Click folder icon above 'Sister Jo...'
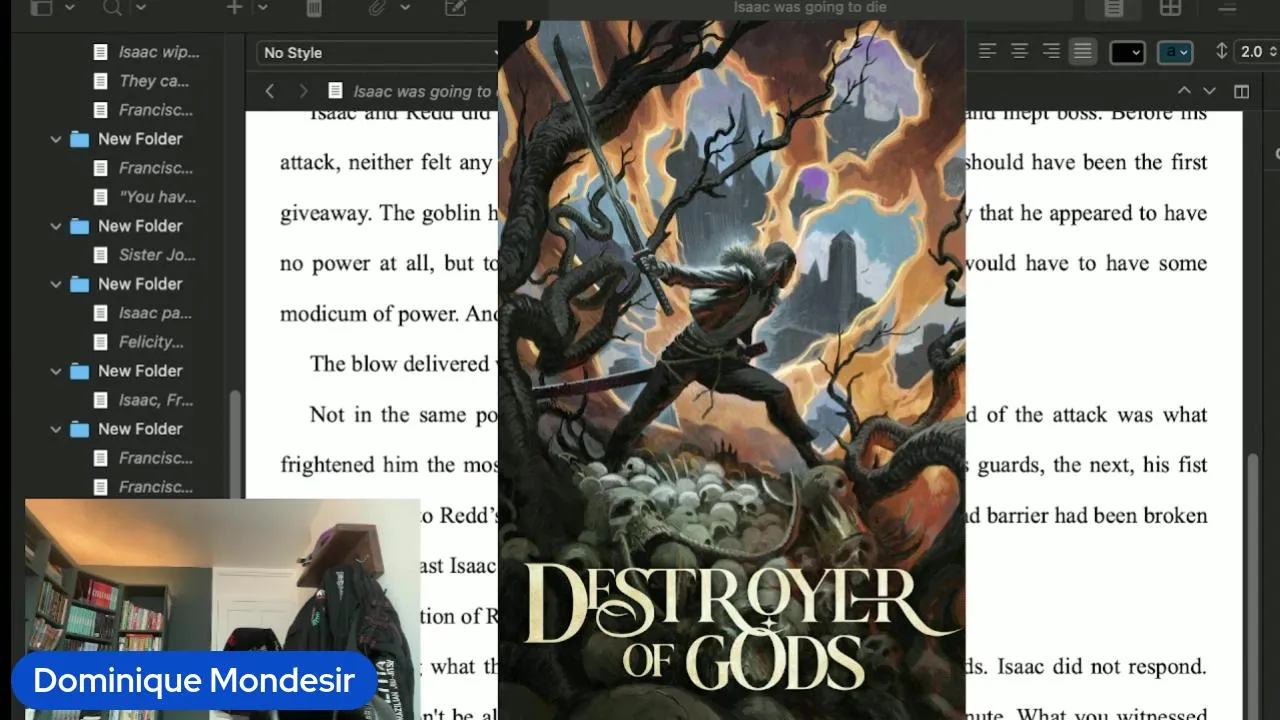Screen dimensions: 1280x720 click(79, 226)
